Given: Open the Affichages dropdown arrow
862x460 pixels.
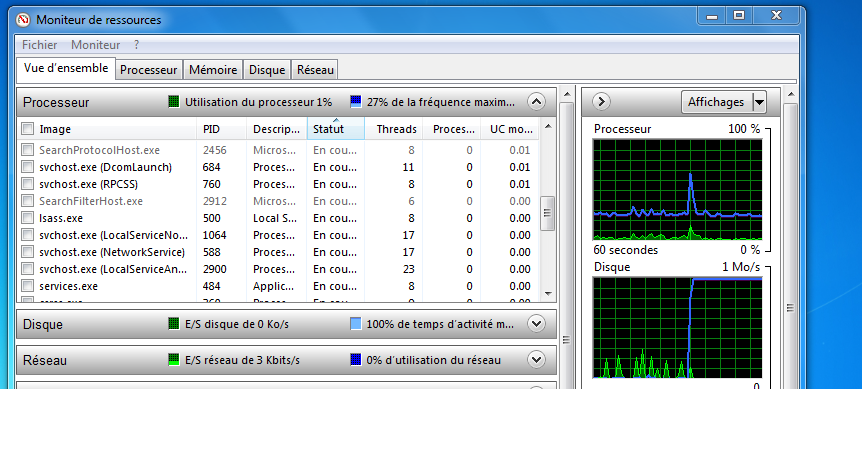Looking at the screenshot, I should pos(759,102).
